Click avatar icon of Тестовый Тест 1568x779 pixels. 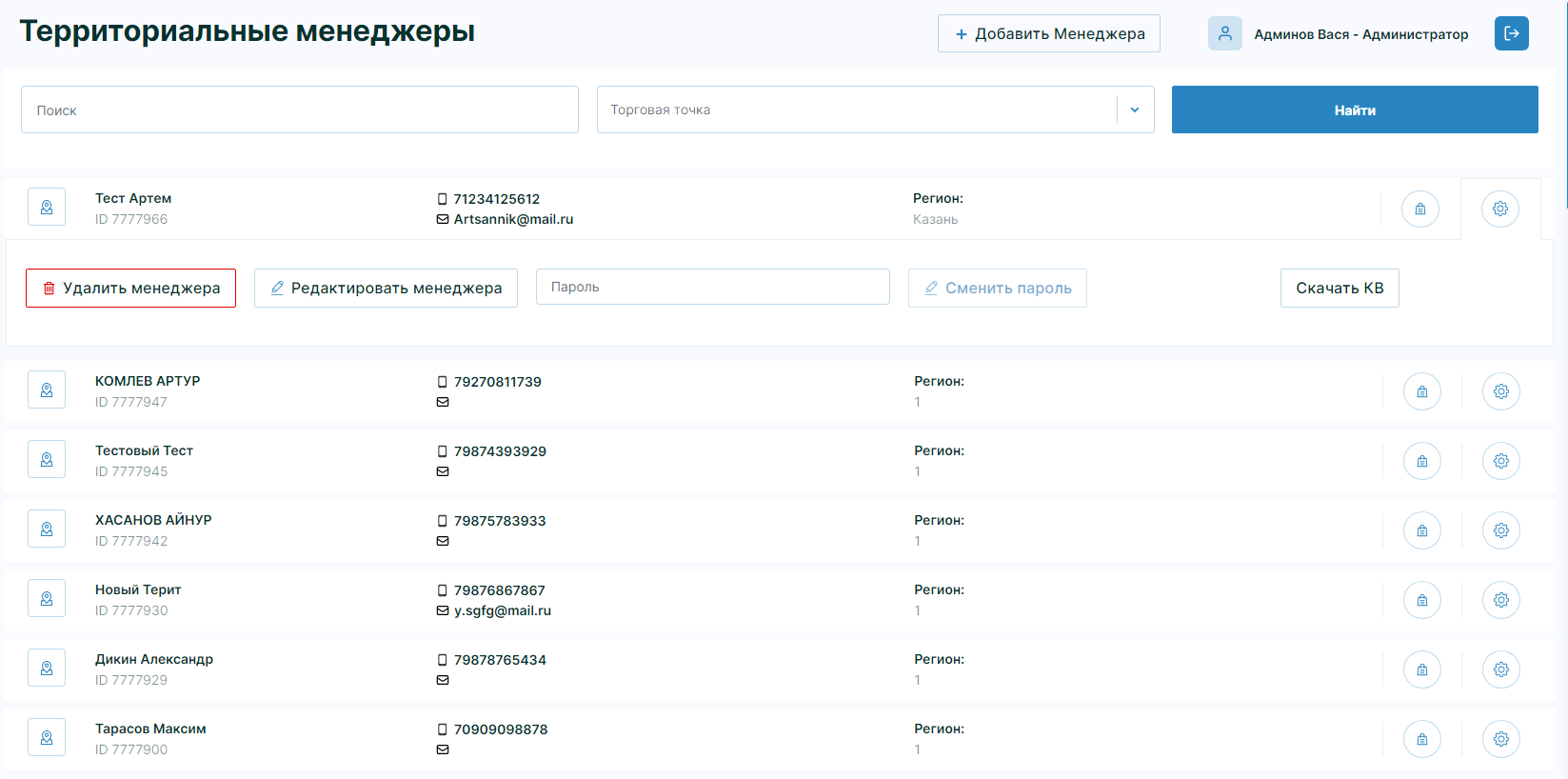click(47, 460)
